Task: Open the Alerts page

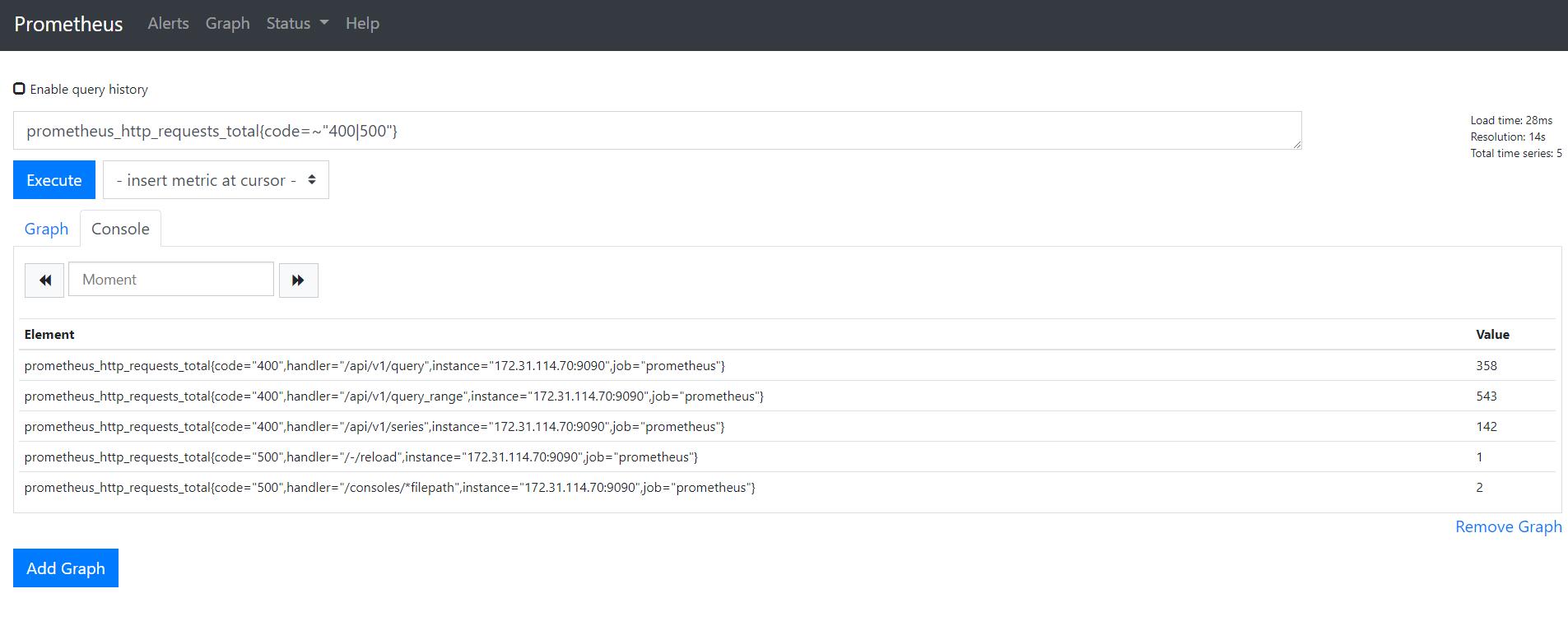Action: click(168, 23)
